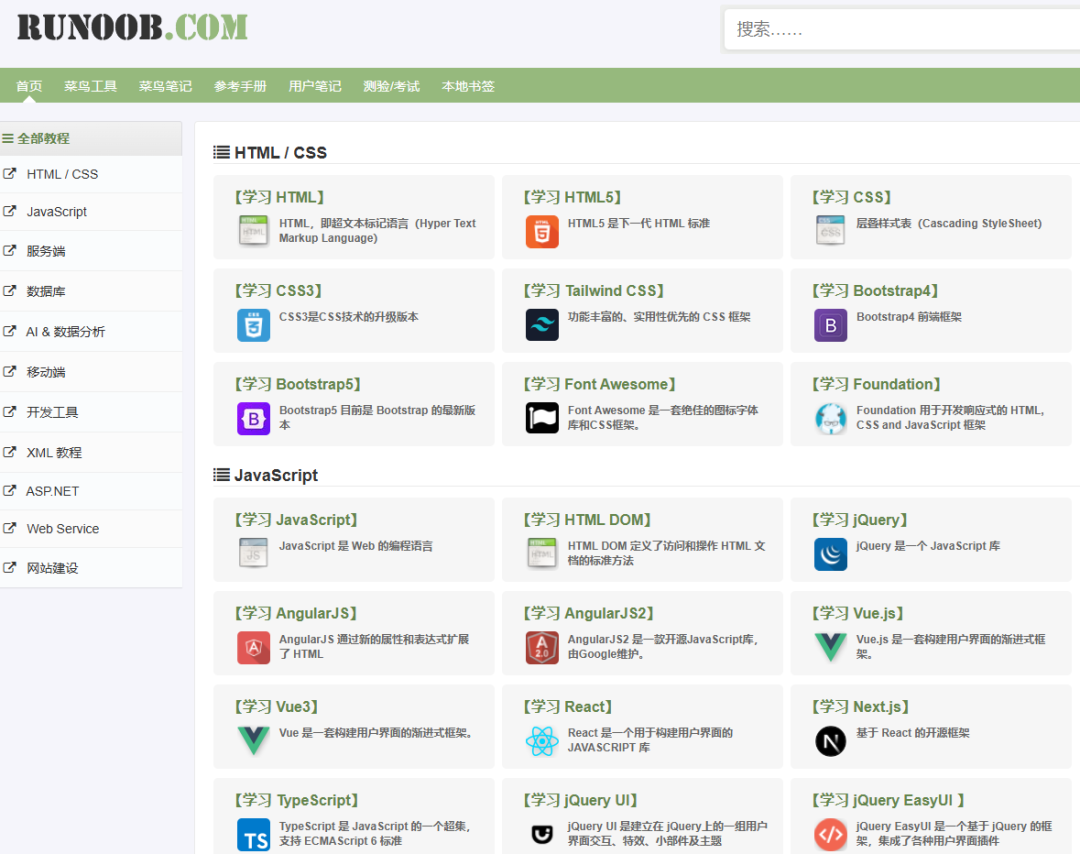
Task: Click description text 'HTML5 是下一代 HTML 标准'
Action: 638,224
